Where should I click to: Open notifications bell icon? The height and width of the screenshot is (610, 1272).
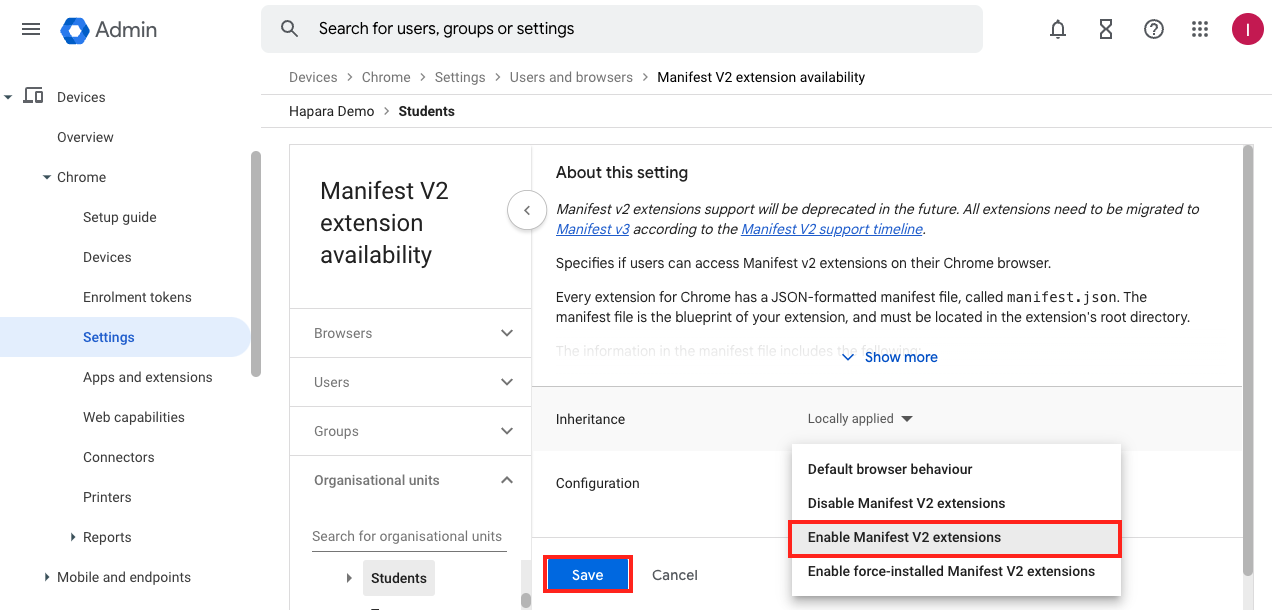[x=1058, y=30]
